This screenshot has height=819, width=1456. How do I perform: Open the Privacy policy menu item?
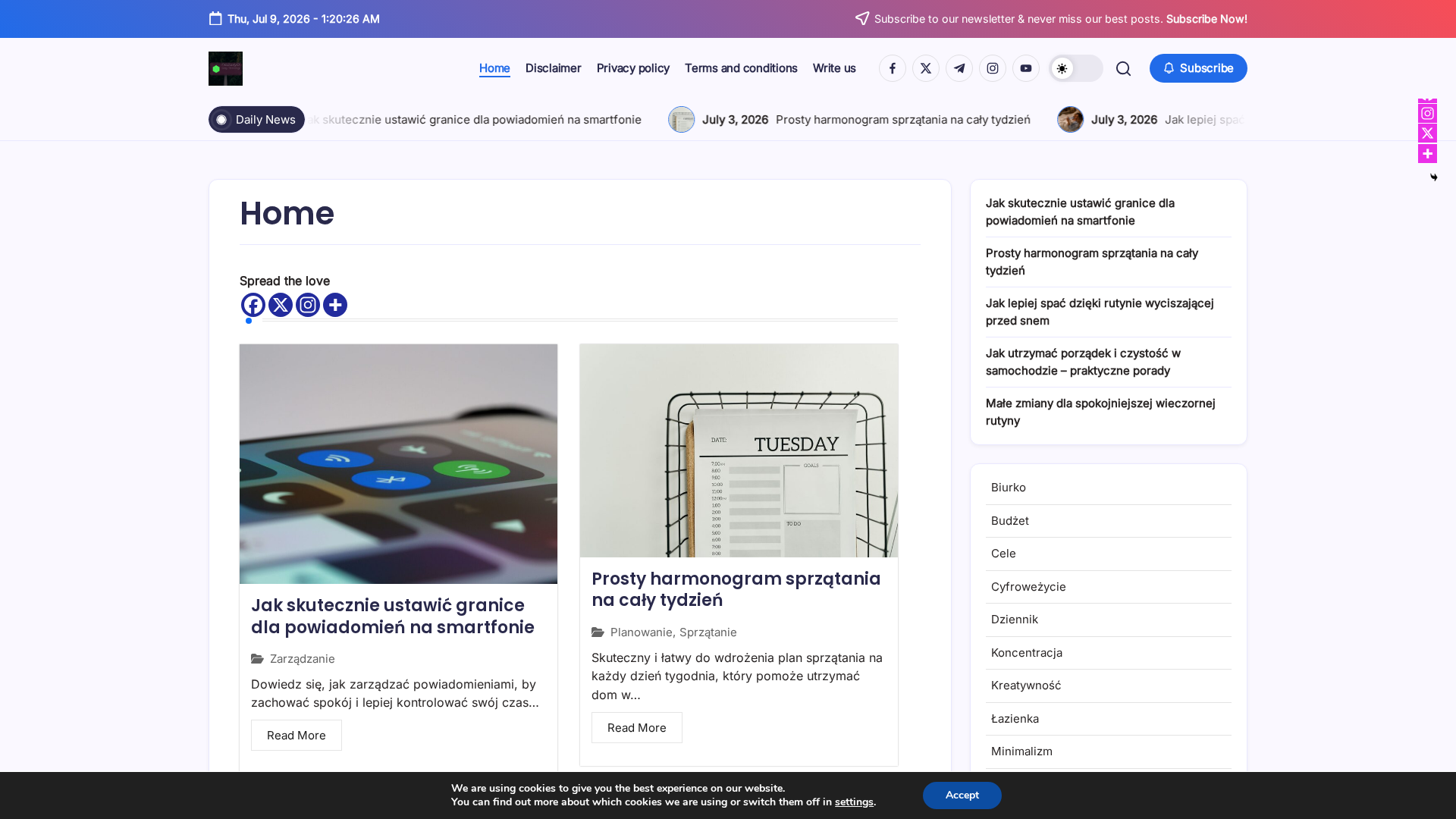pos(633,68)
